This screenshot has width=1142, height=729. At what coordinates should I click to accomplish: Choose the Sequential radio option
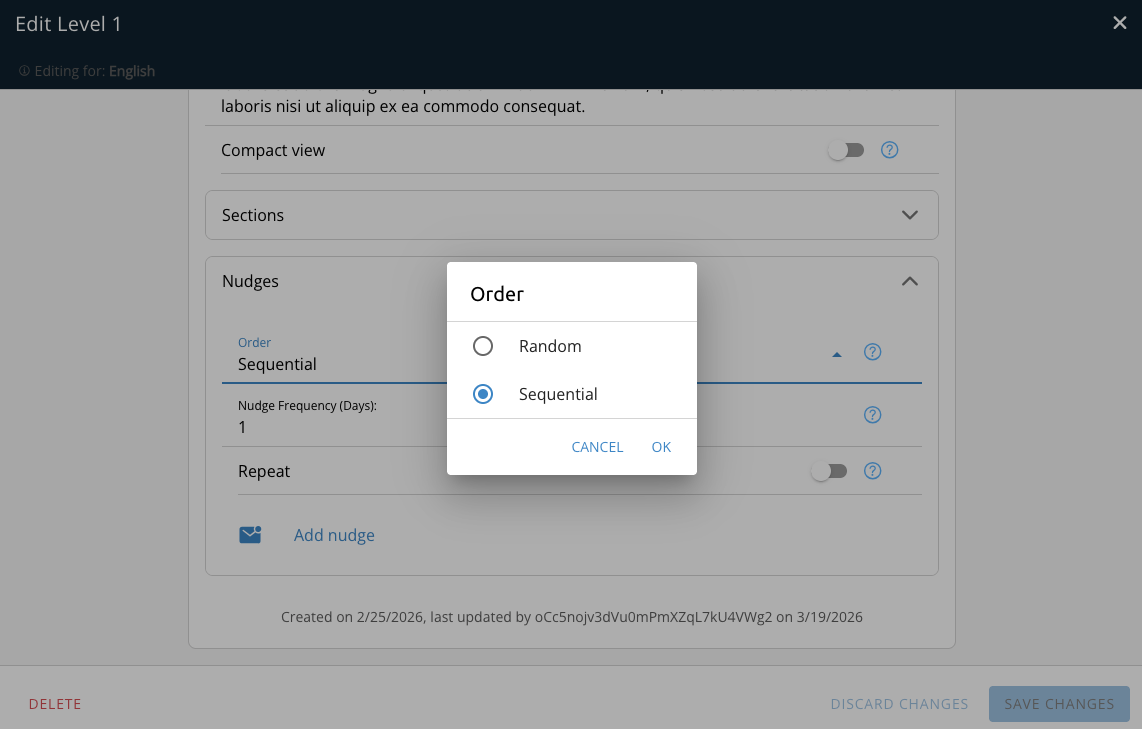[483, 394]
